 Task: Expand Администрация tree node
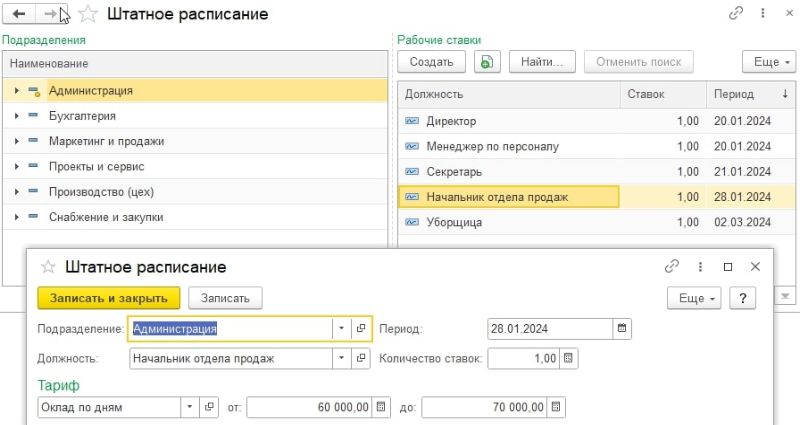coord(17,91)
